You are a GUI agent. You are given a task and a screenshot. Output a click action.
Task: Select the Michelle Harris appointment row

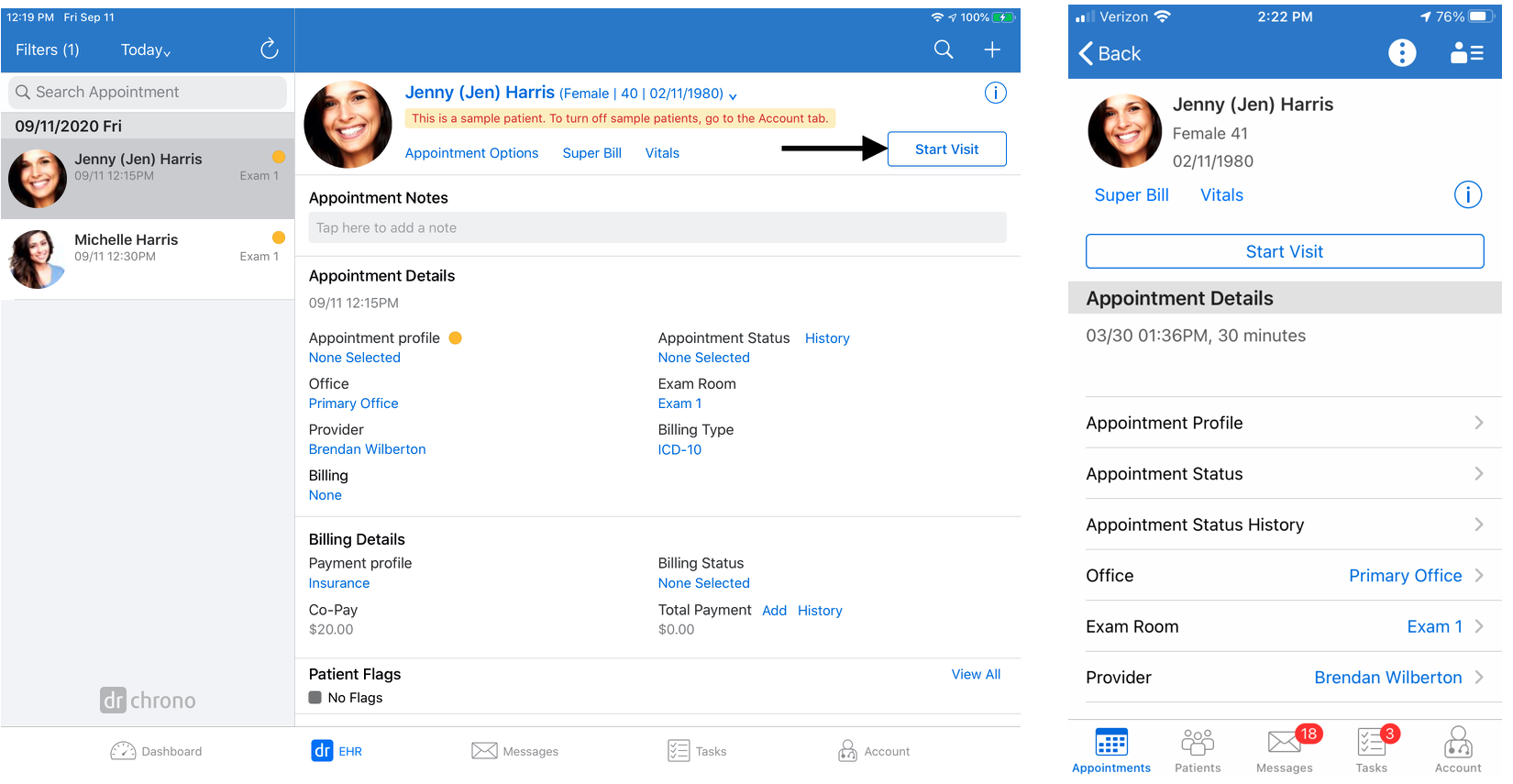pyautogui.click(x=148, y=259)
